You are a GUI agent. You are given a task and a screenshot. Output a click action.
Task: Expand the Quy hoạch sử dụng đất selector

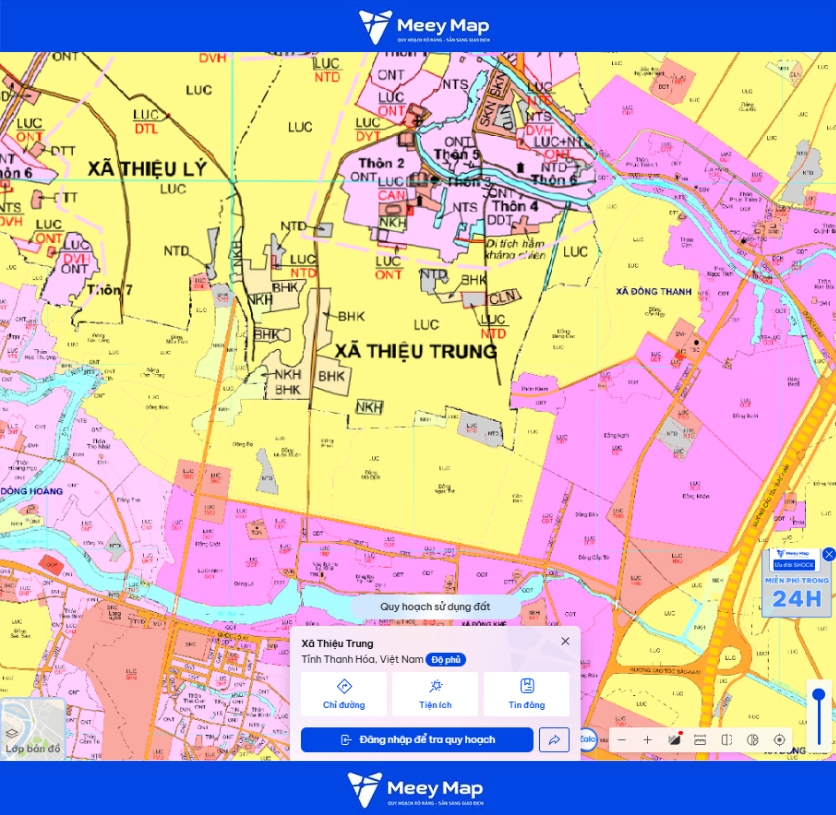[x=435, y=607]
